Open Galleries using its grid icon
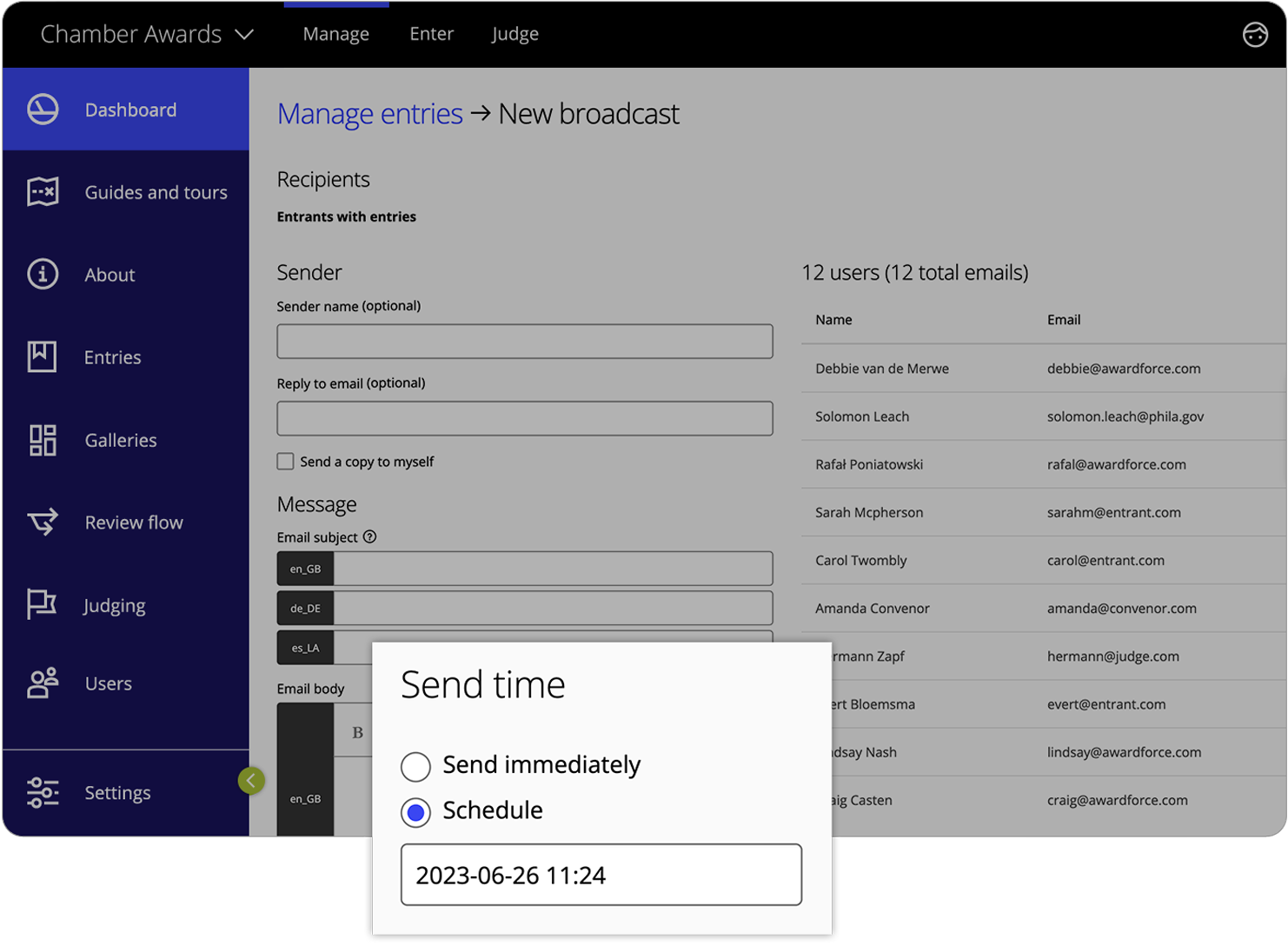Viewport: 1288px width, 946px height. click(x=42, y=440)
